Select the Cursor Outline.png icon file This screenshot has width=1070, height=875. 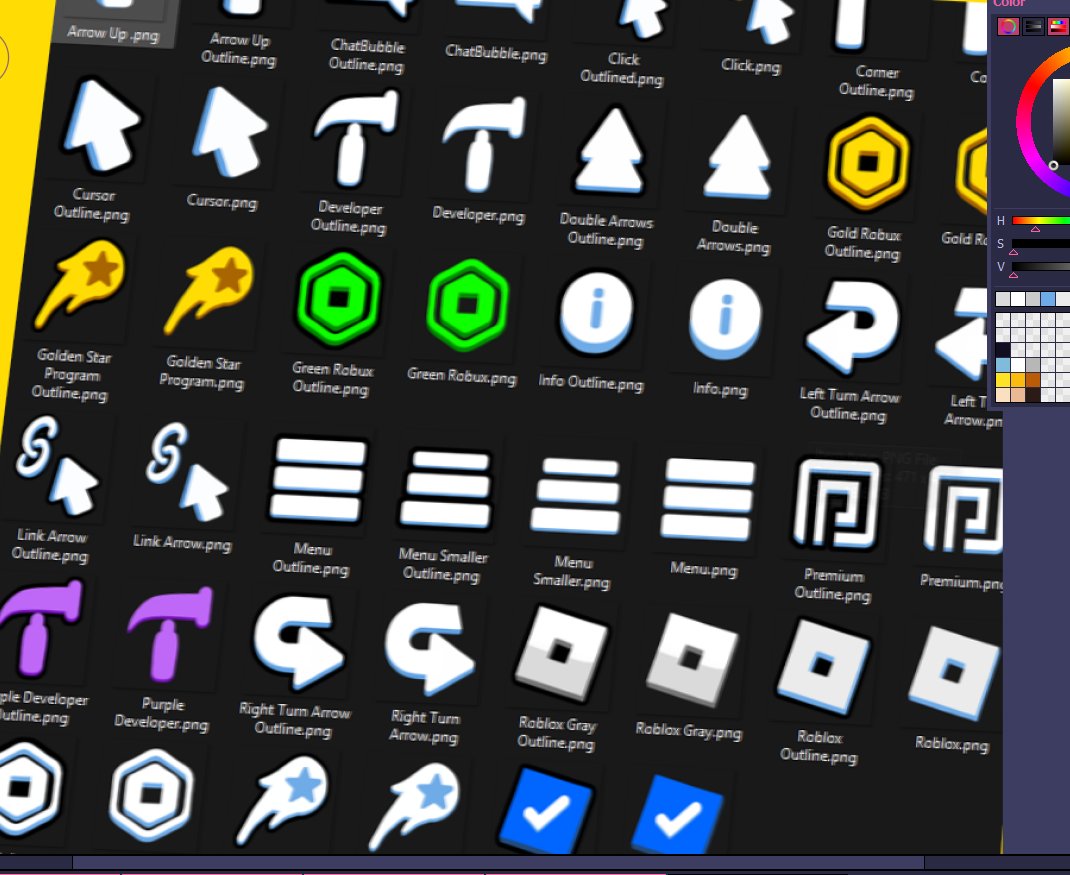[x=100, y=126]
